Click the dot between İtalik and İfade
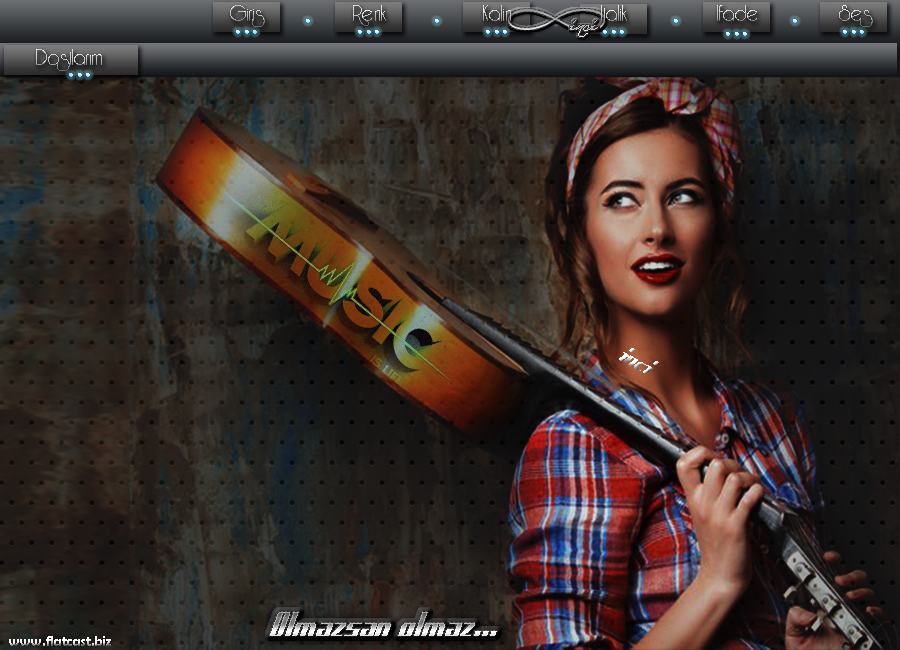The image size is (900, 650). (x=675, y=20)
